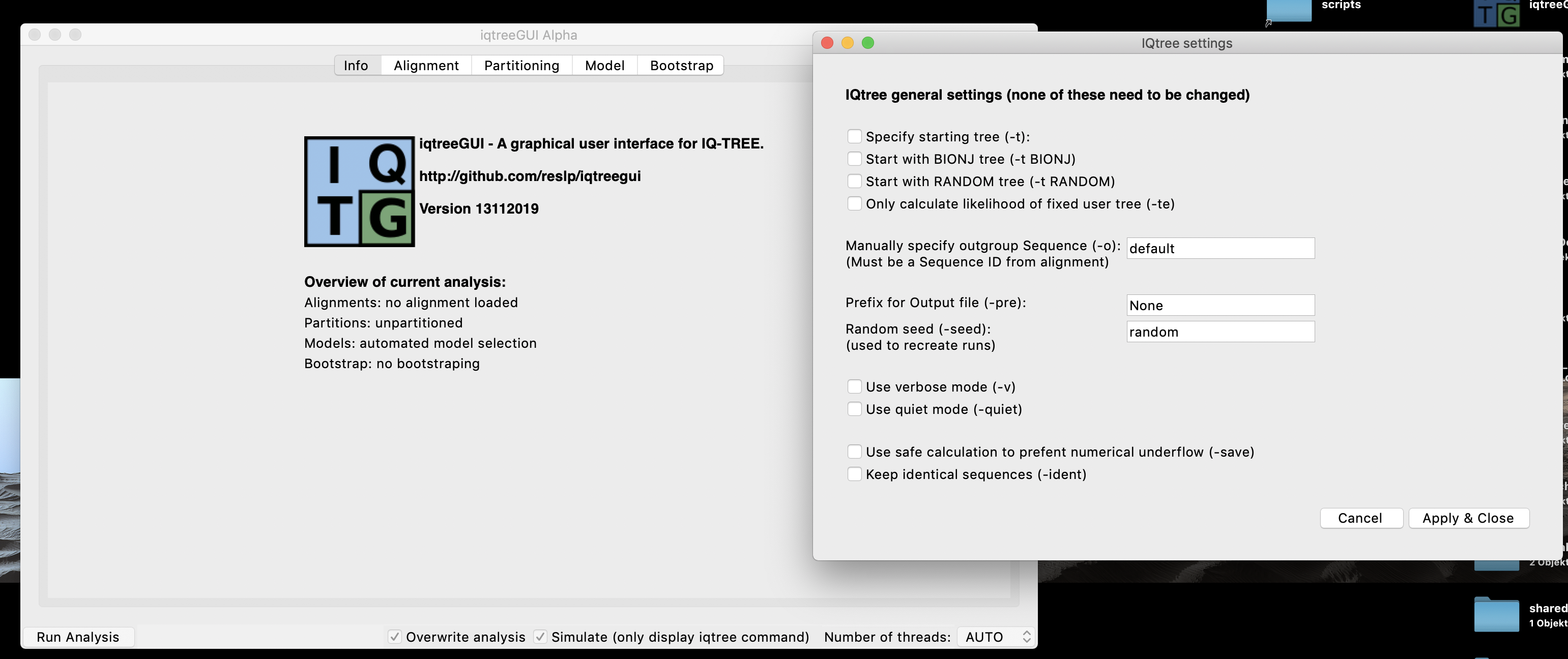Toggle Use verbose mode (-v)

[854, 386]
